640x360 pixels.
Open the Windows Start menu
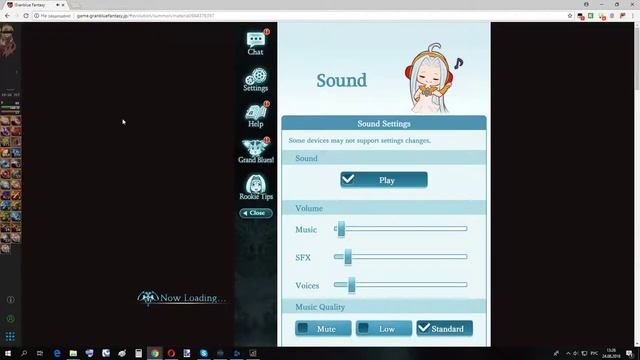[x=8, y=353]
